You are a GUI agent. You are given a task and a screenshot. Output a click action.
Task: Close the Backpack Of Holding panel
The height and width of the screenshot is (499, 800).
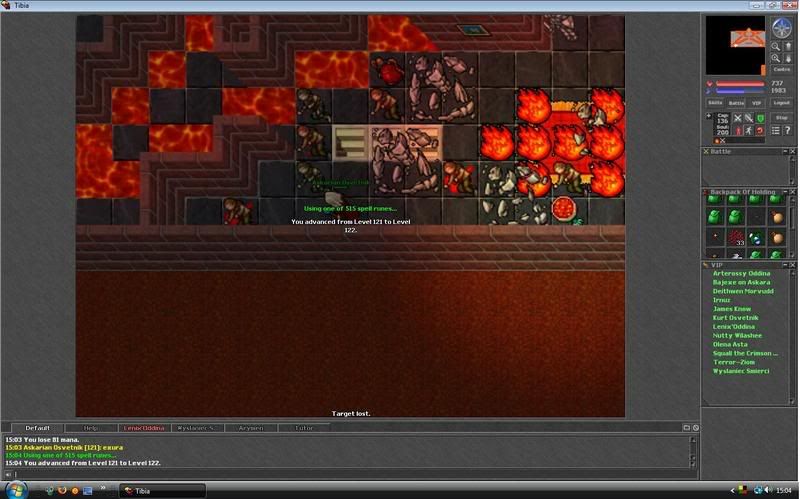793,192
